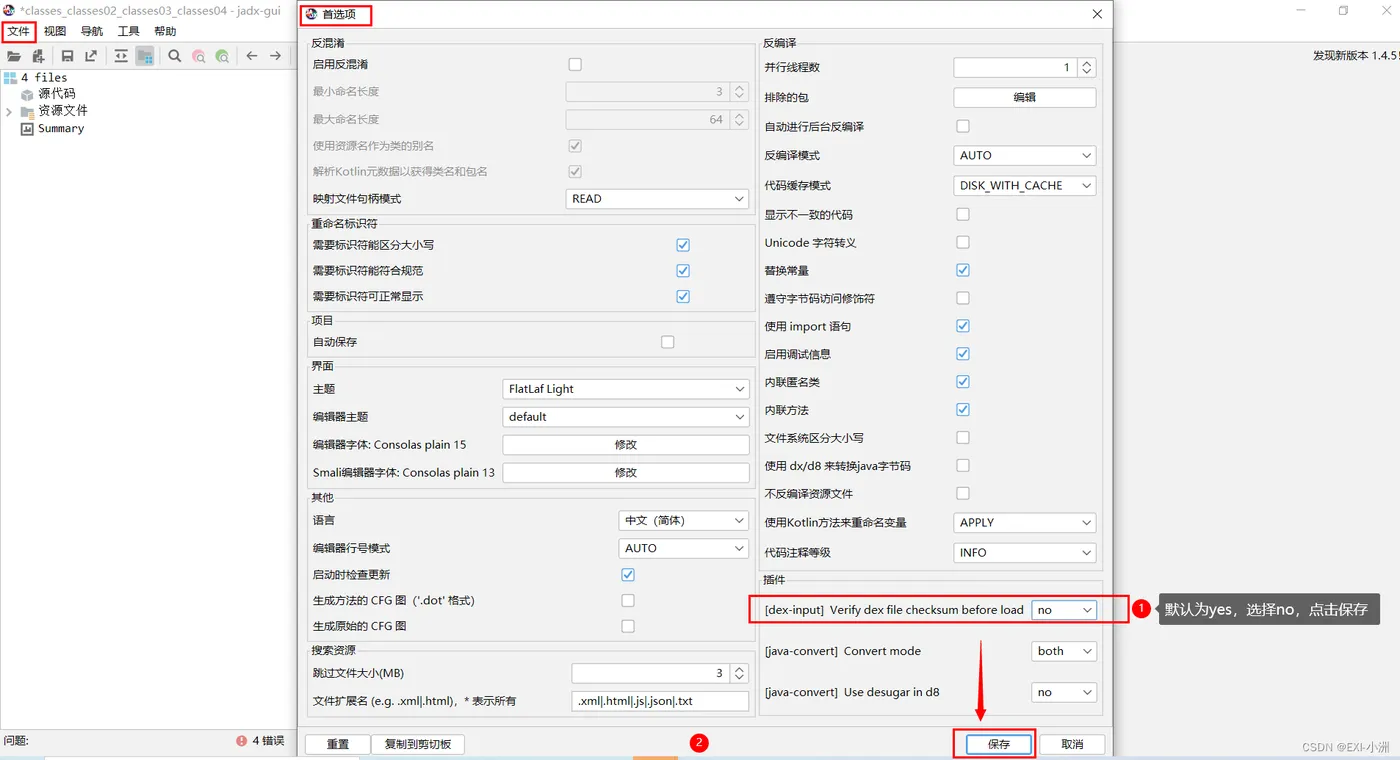Open the Use desugar in d8 dropdown
This screenshot has width=1400, height=760.
(1064, 692)
